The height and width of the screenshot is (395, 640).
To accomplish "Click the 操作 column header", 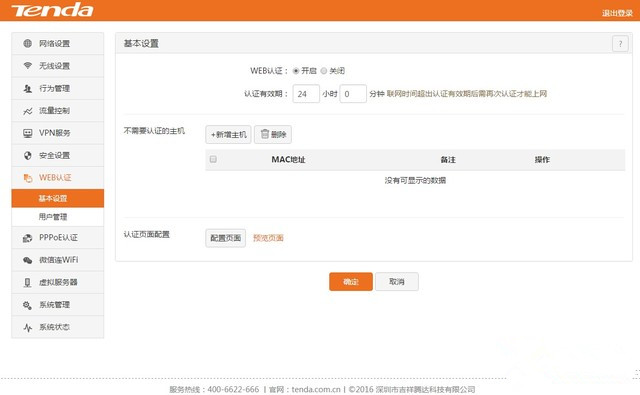I will coord(542,160).
